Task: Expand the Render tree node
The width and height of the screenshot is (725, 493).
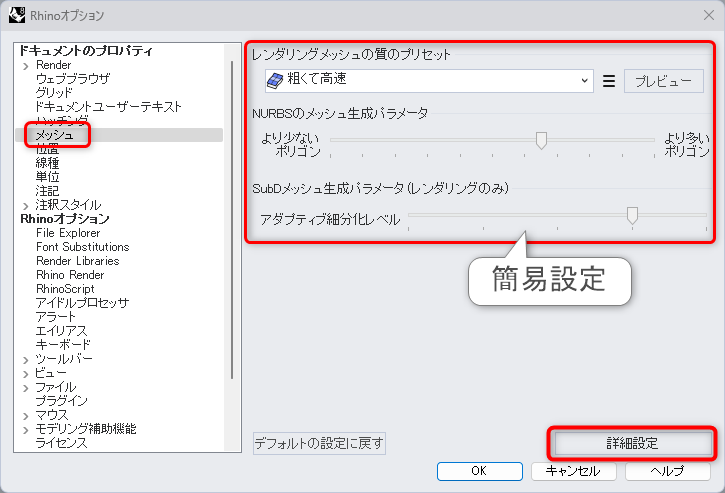Action: click(x=26, y=66)
